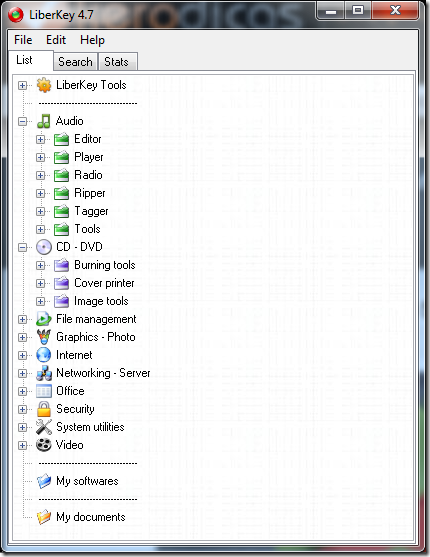Expand the Networking - Server category
The image size is (430, 557).
[x=22, y=373]
